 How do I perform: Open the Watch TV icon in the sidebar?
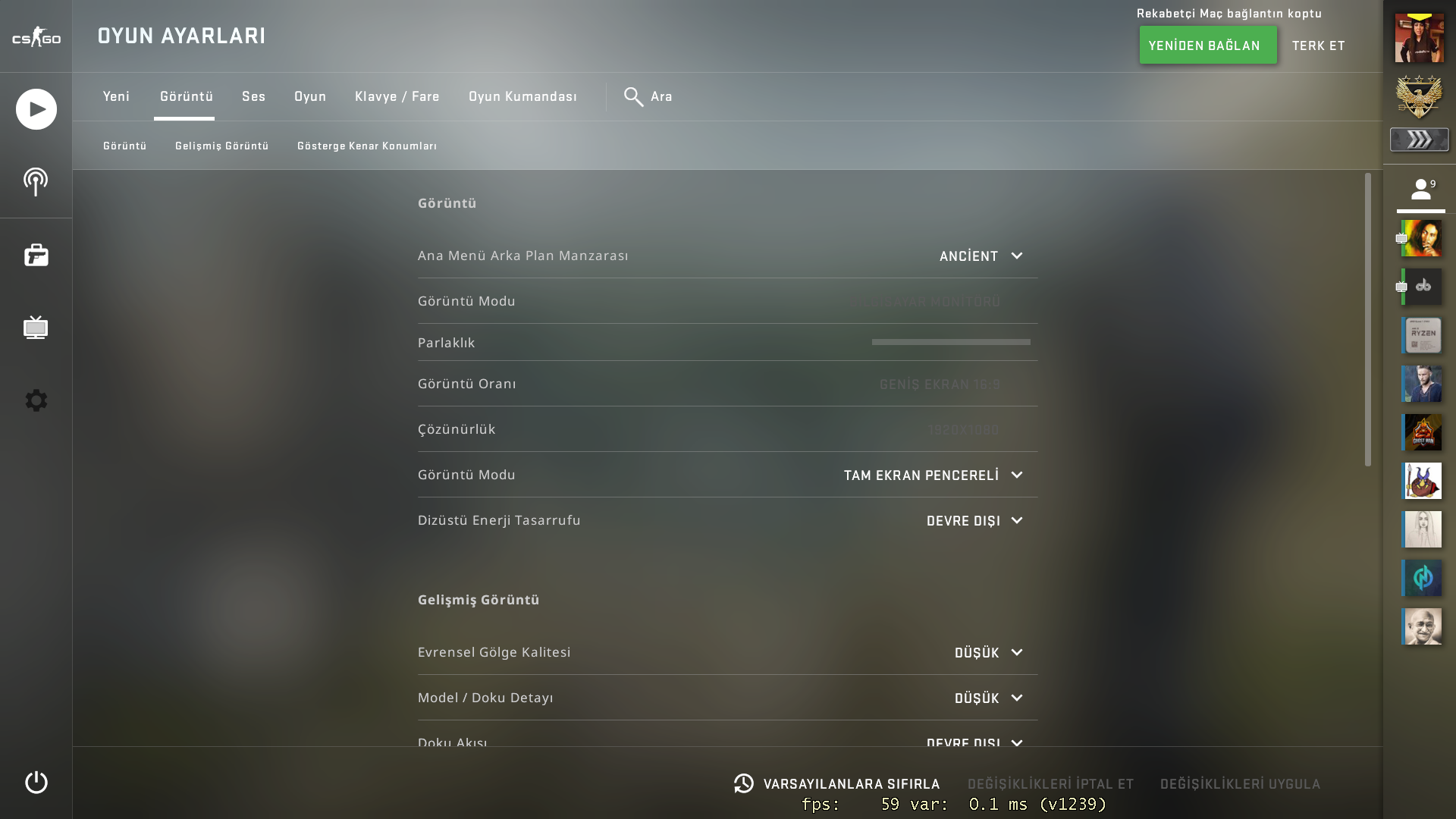pos(36,328)
